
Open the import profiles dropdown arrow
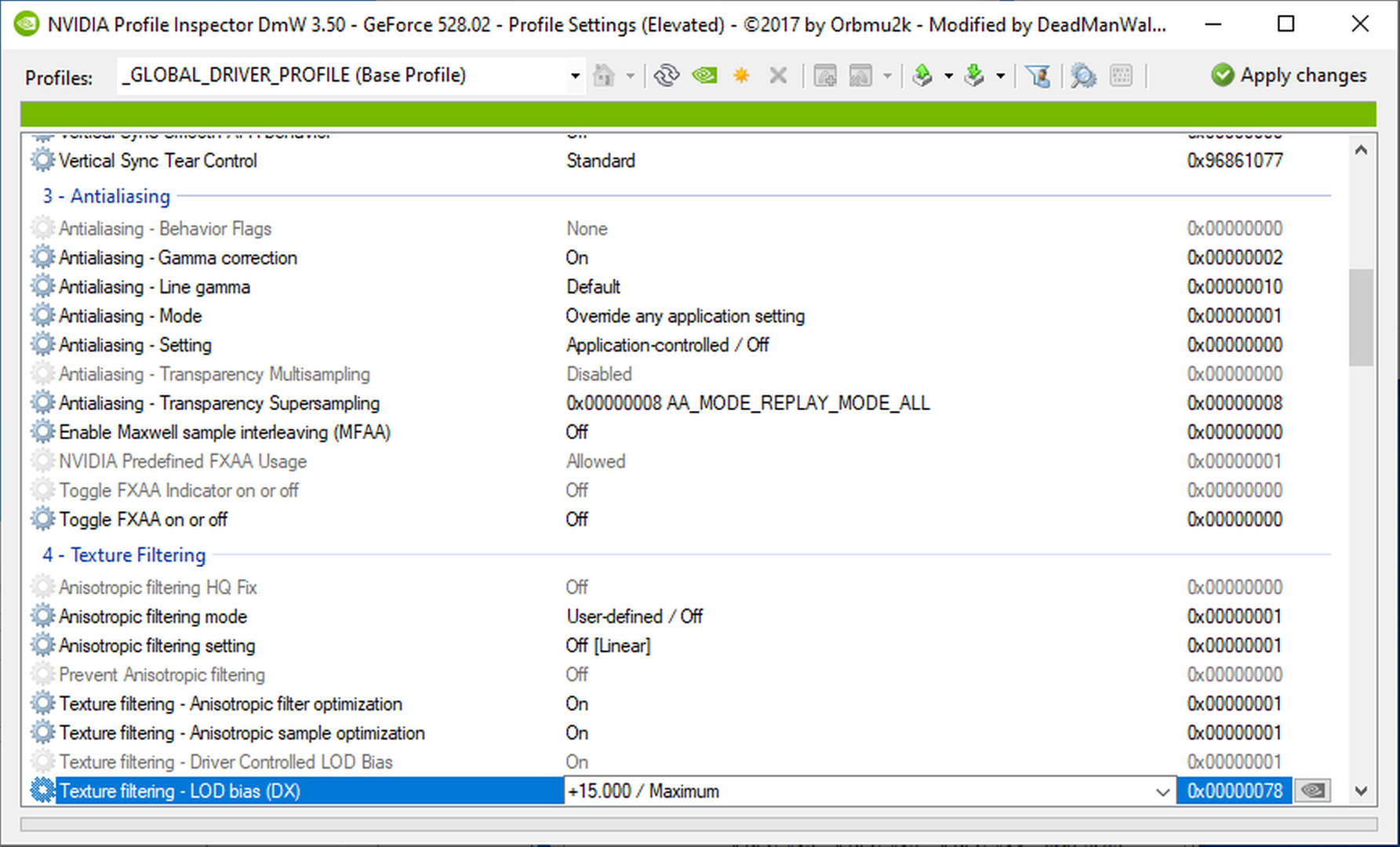coord(1000,76)
